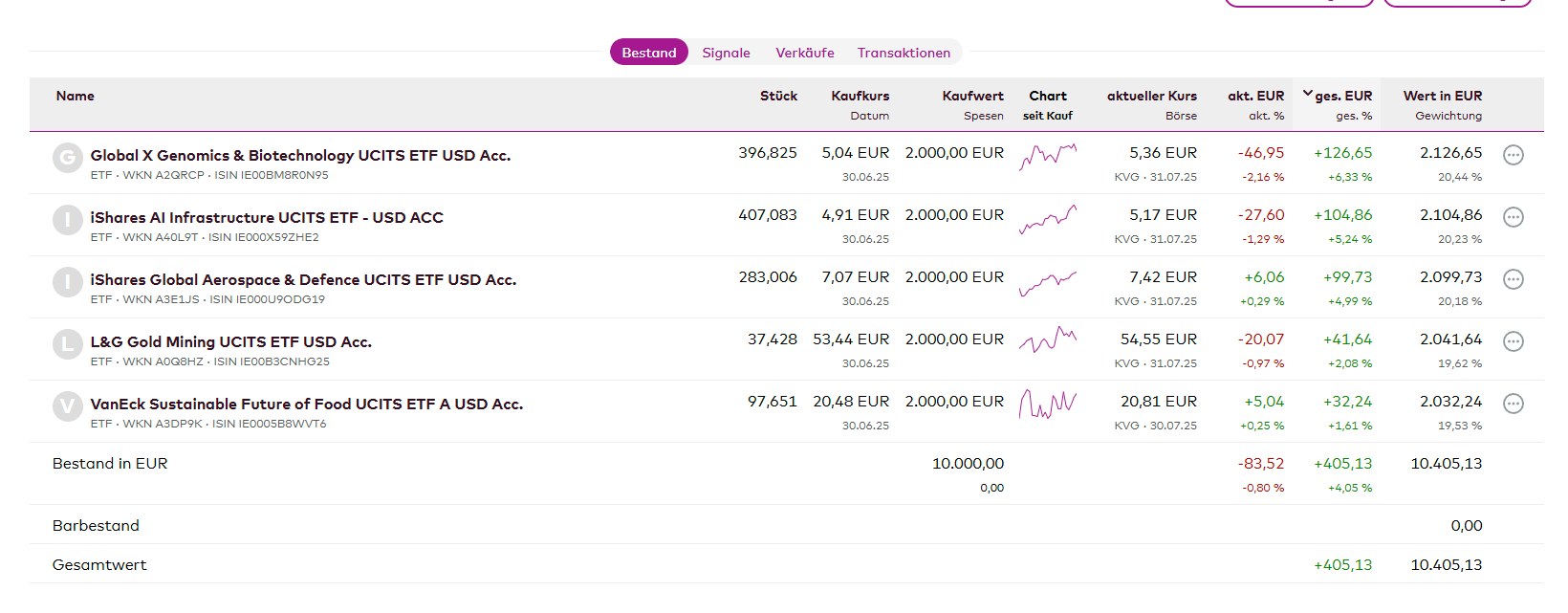The image size is (1568, 613).
Task: Open options menu for iShares AI Infrastructure row
Action: [1513, 217]
